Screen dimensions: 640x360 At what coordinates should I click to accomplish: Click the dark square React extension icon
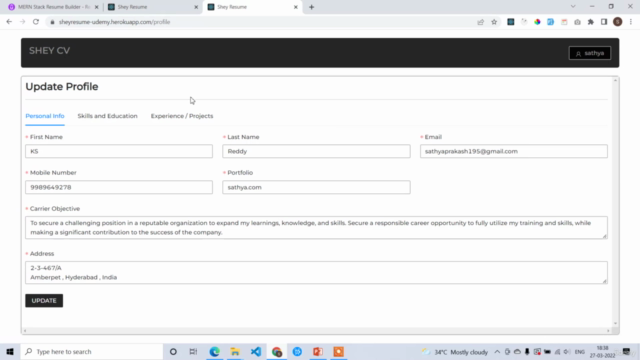click(511, 22)
